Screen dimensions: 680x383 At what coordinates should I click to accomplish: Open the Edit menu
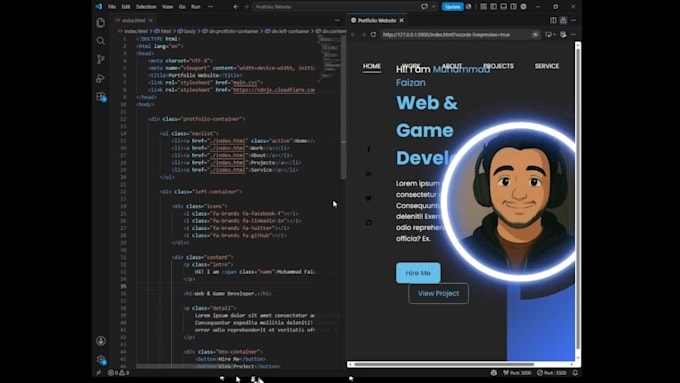[x=126, y=7]
